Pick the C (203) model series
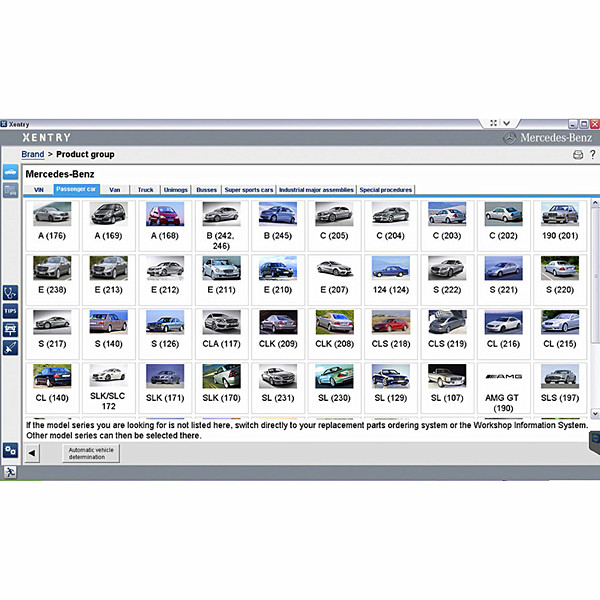Image resolution: width=600 pixels, height=600 pixels. (x=447, y=225)
